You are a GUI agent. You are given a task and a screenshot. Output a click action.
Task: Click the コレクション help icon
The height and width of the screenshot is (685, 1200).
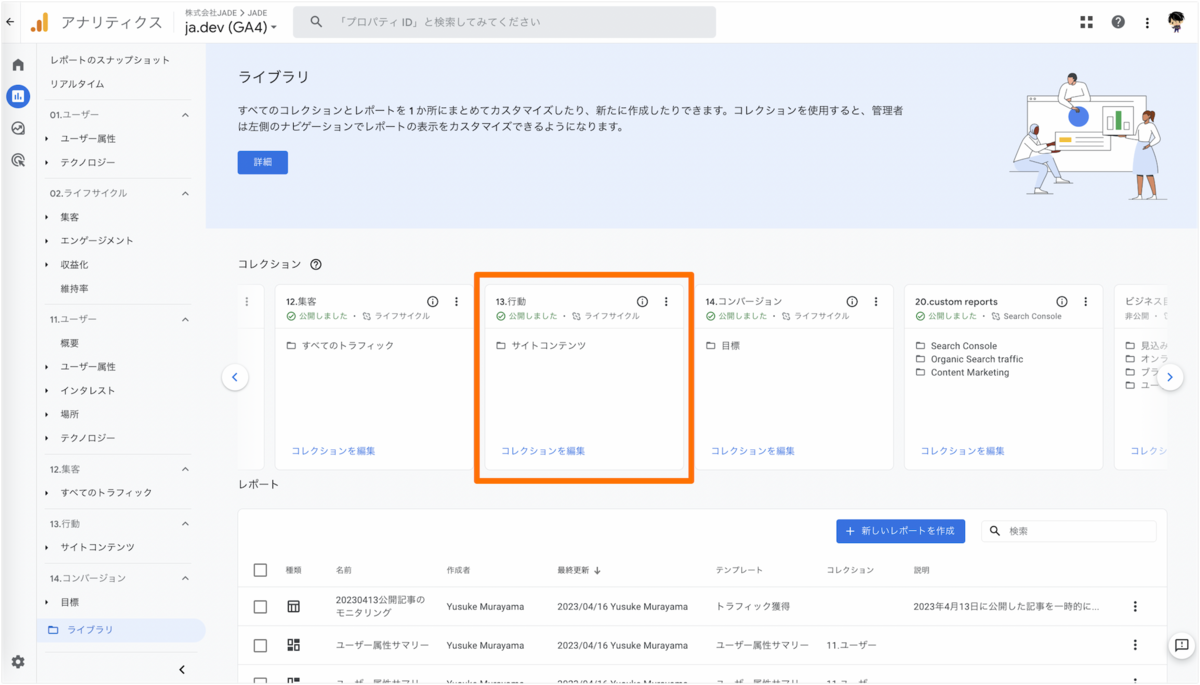[318, 264]
